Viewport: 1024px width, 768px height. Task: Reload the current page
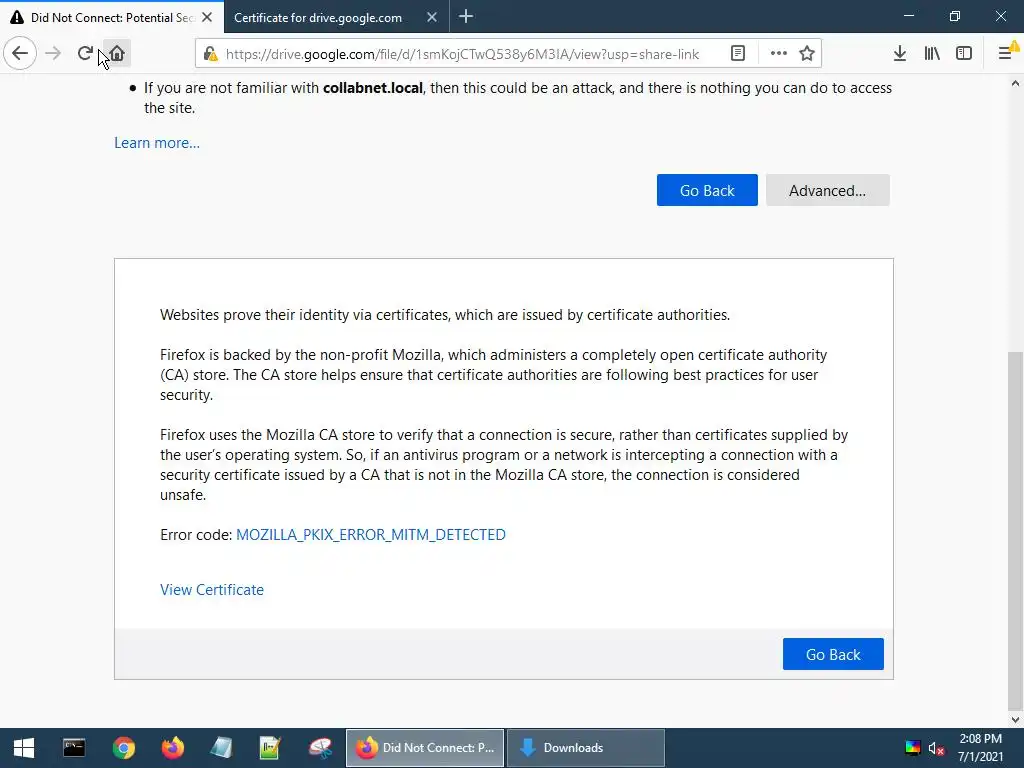click(x=85, y=54)
